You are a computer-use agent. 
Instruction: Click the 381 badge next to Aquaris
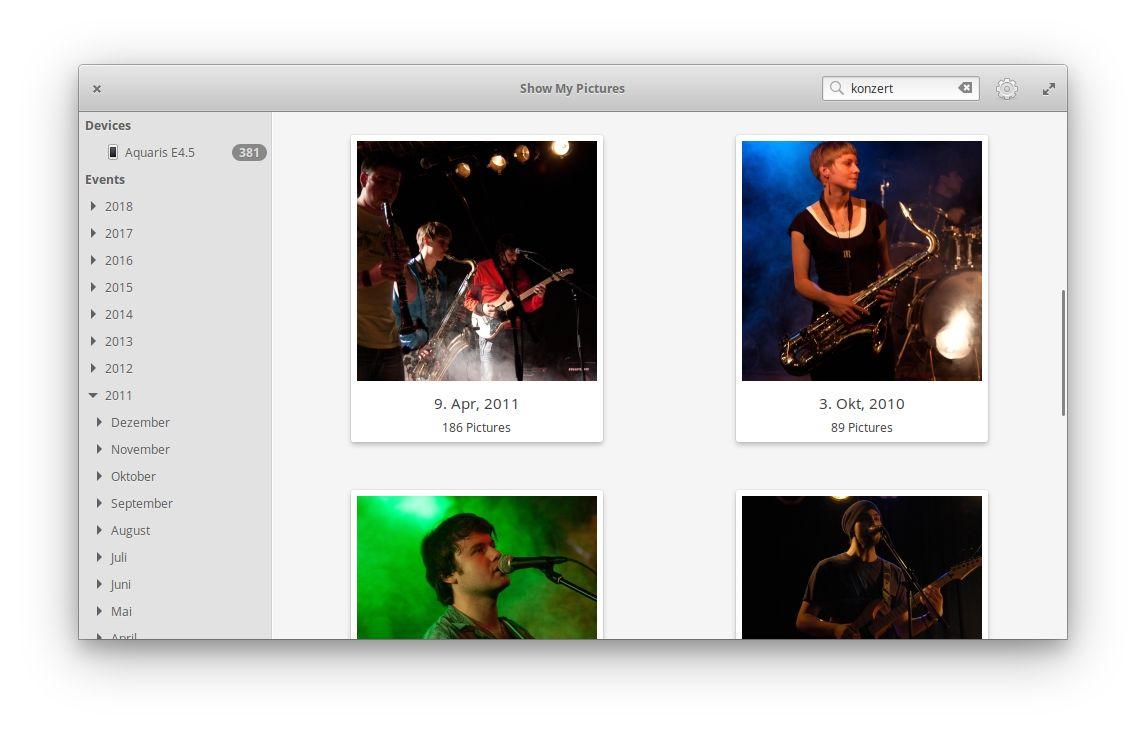pyautogui.click(x=248, y=152)
